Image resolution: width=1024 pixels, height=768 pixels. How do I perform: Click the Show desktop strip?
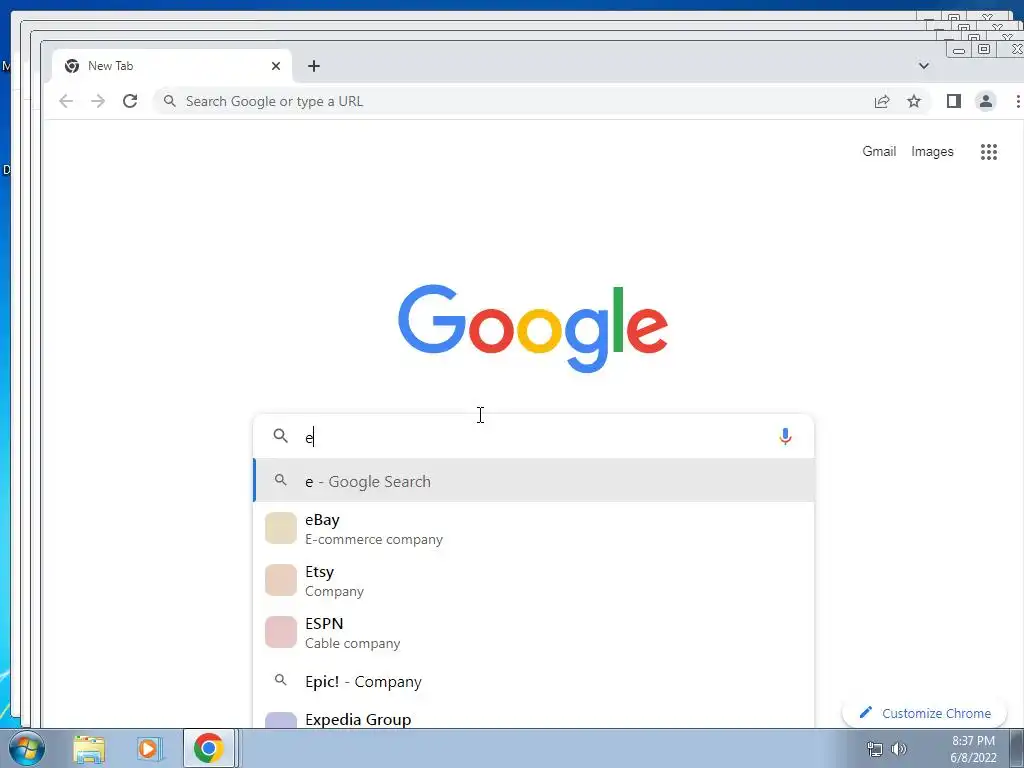[x=1017, y=748]
